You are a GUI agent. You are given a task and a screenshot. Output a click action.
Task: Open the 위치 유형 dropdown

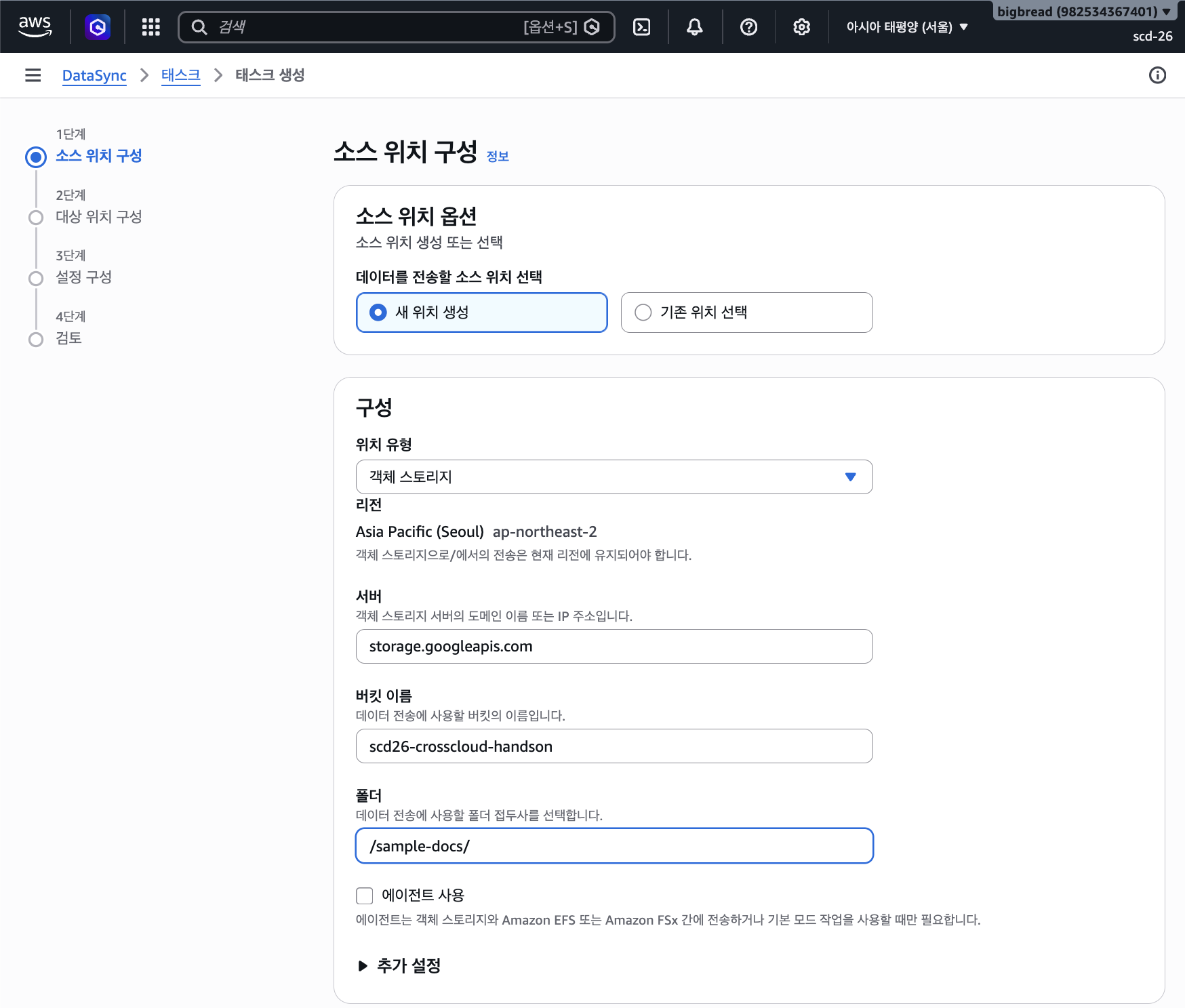point(614,477)
